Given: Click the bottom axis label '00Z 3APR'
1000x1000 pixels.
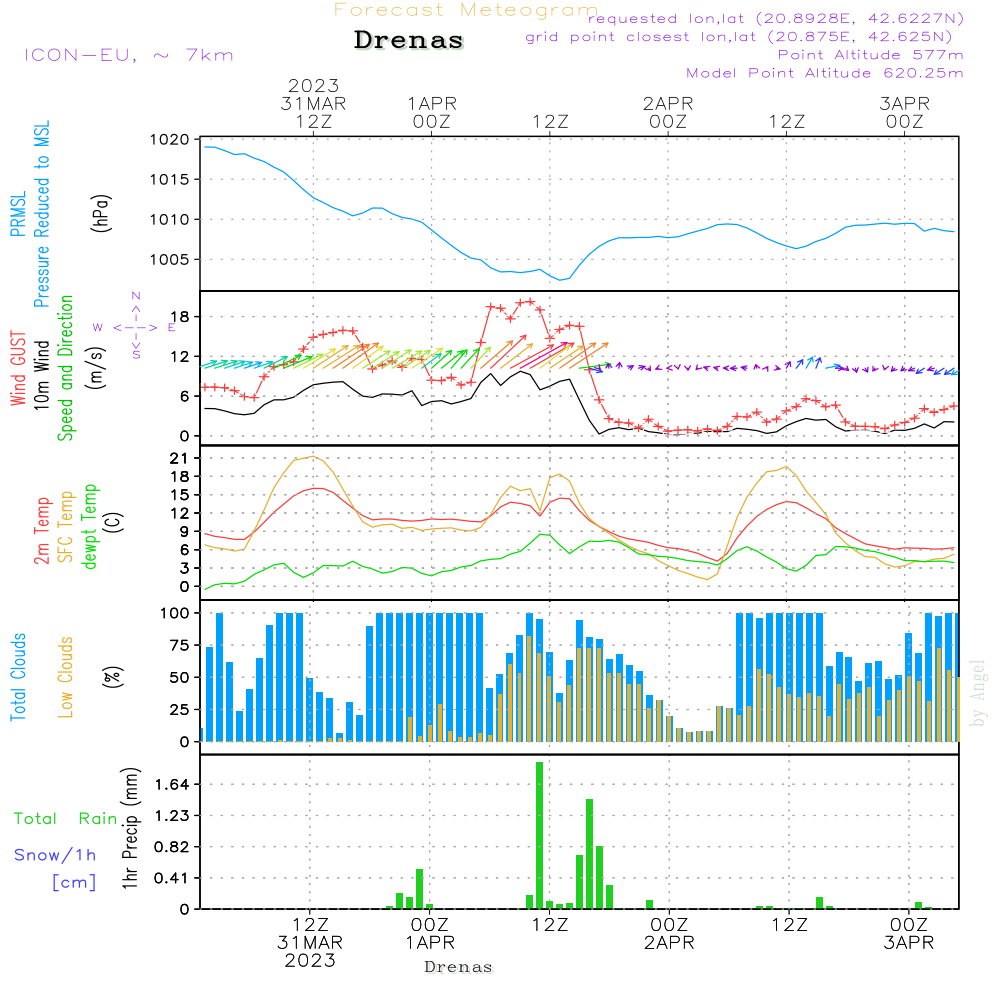Looking at the screenshot, I should 908,934.
